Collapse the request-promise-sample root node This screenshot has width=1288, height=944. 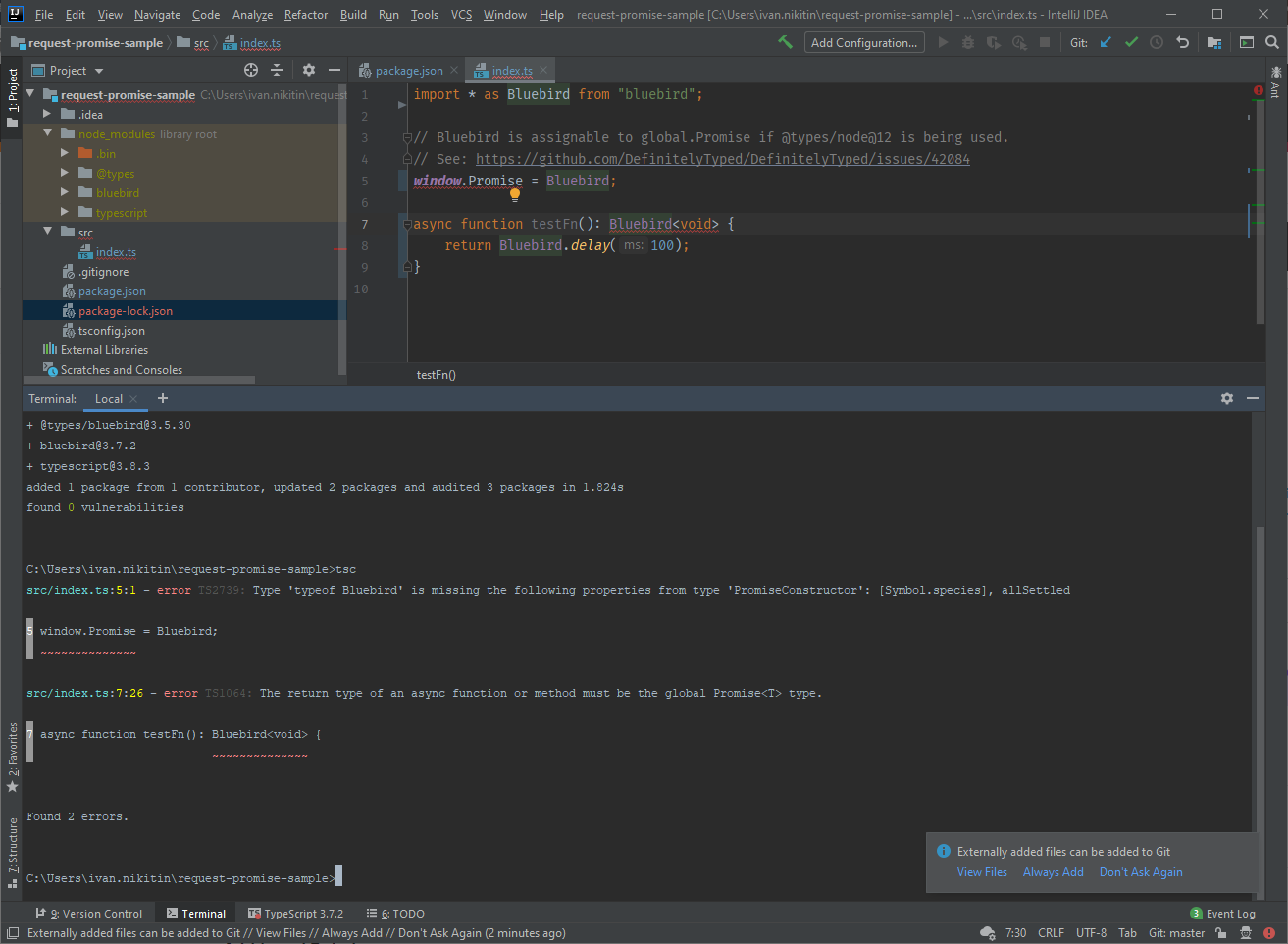click(30, 94)
